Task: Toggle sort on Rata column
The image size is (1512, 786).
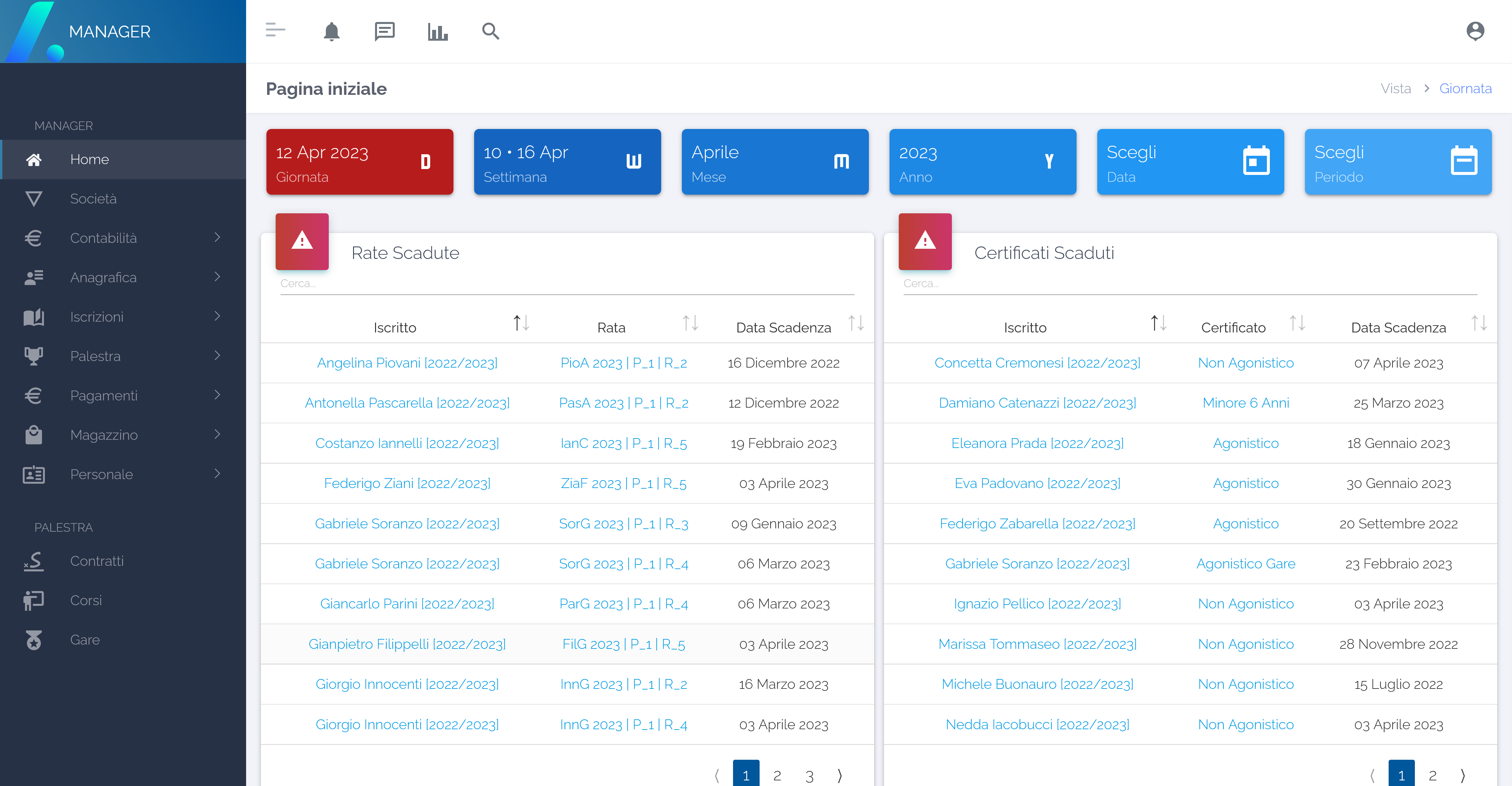Action: tap(690, 324)
